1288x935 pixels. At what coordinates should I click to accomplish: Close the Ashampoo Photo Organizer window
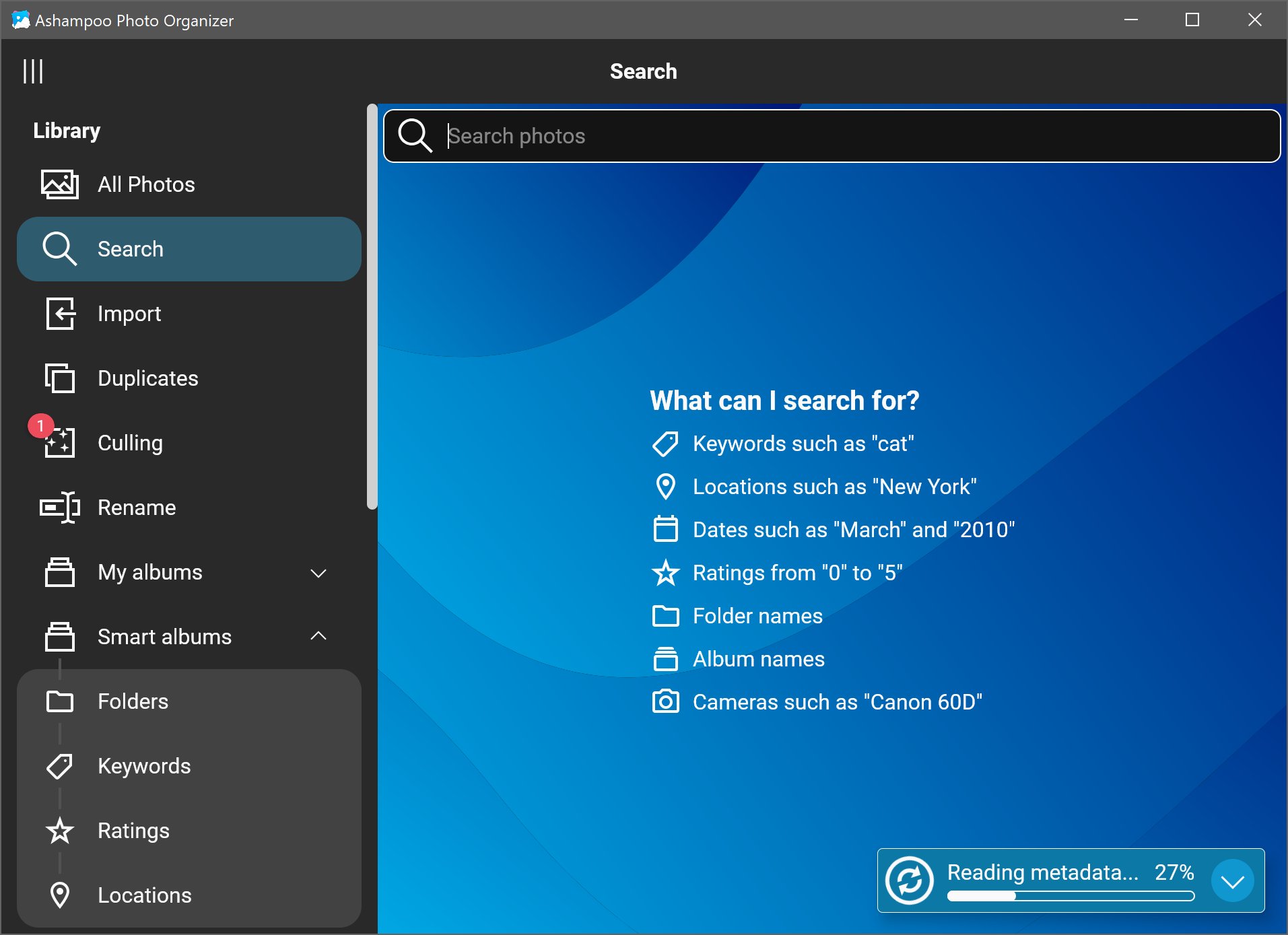tap(1255, 20)
